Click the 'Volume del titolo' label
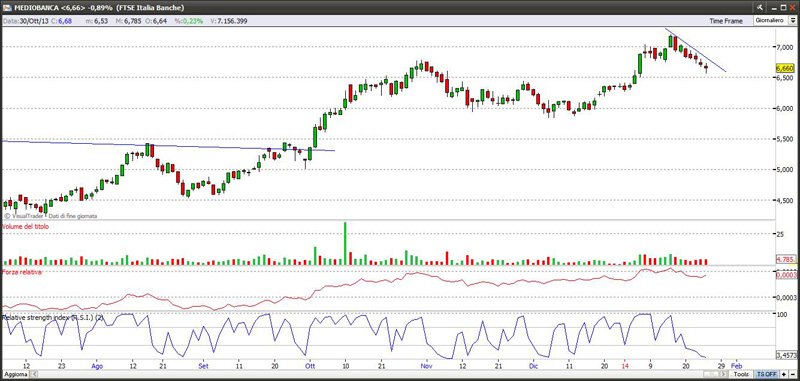 coord(26,226)
